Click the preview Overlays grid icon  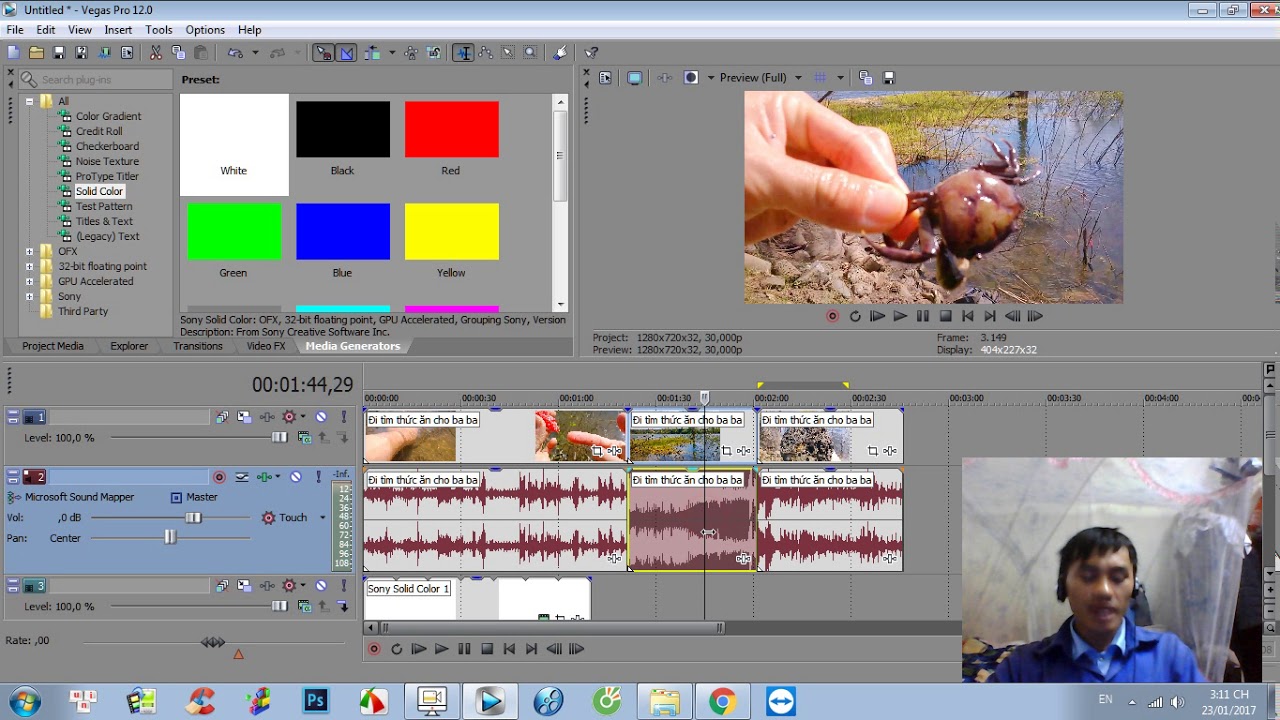821,77
